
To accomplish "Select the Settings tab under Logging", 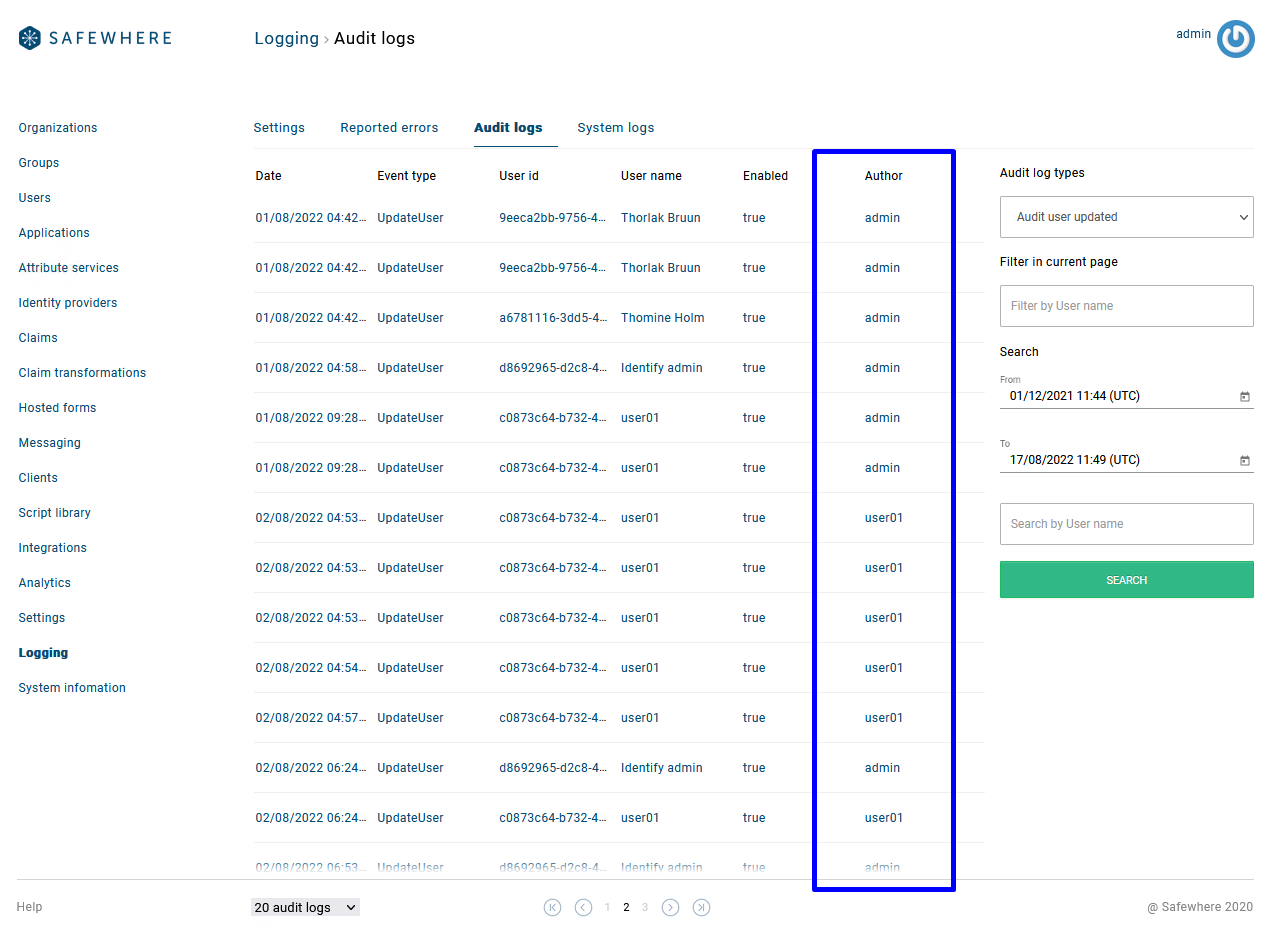I will 279,128.
